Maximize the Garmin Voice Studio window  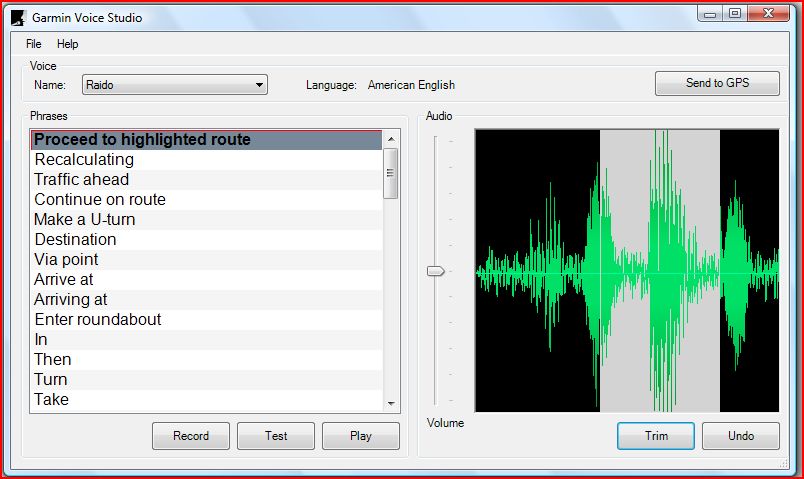point(735,14)
